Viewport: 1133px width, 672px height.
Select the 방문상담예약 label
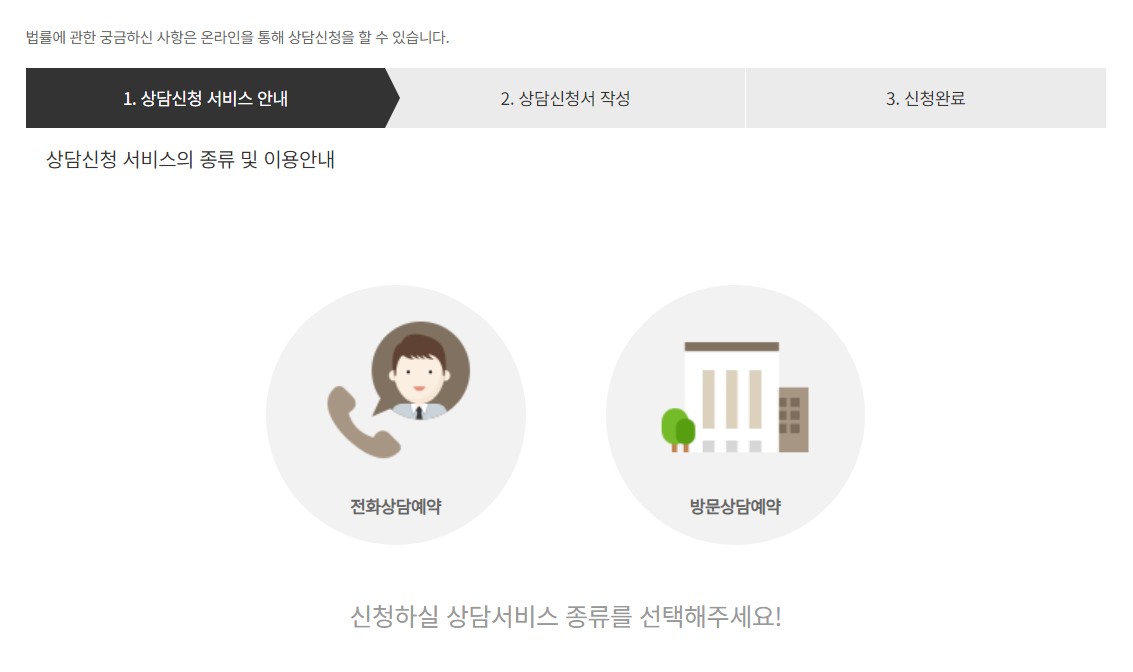tap(735, 507)
